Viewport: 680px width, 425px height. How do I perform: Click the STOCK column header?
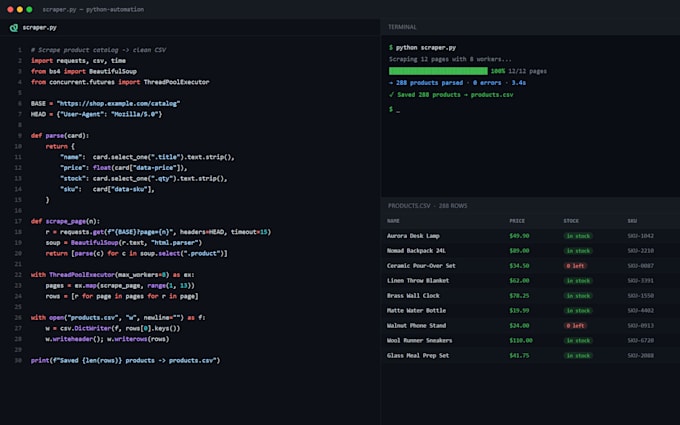point(571,221)
